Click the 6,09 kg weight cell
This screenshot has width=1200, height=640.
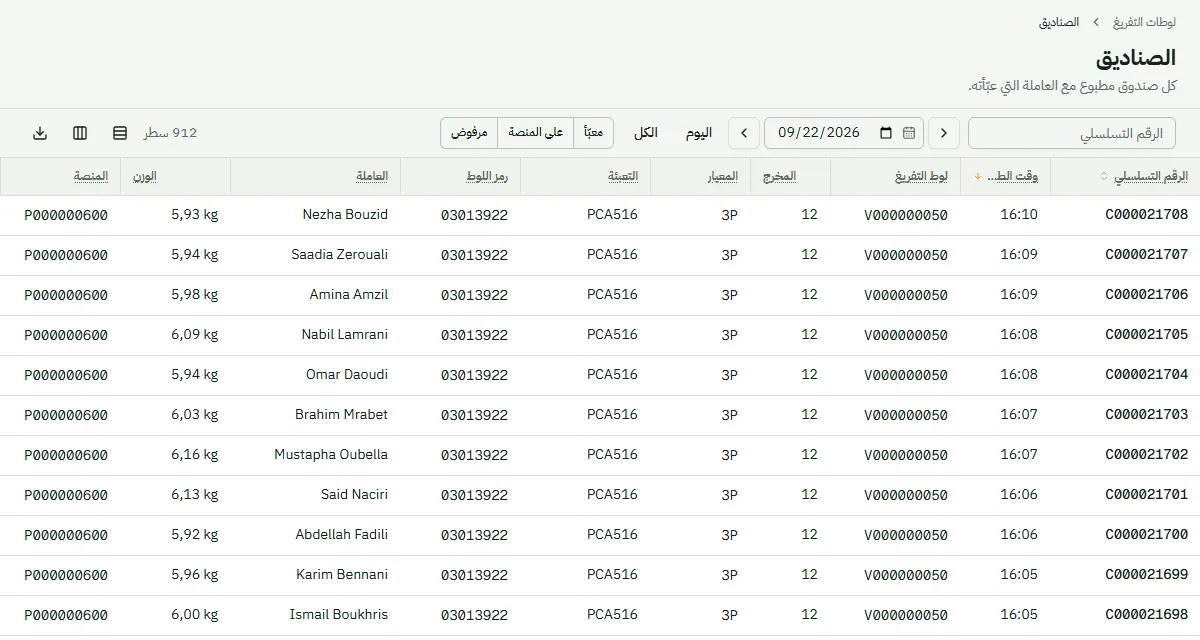tap(195, 335)
